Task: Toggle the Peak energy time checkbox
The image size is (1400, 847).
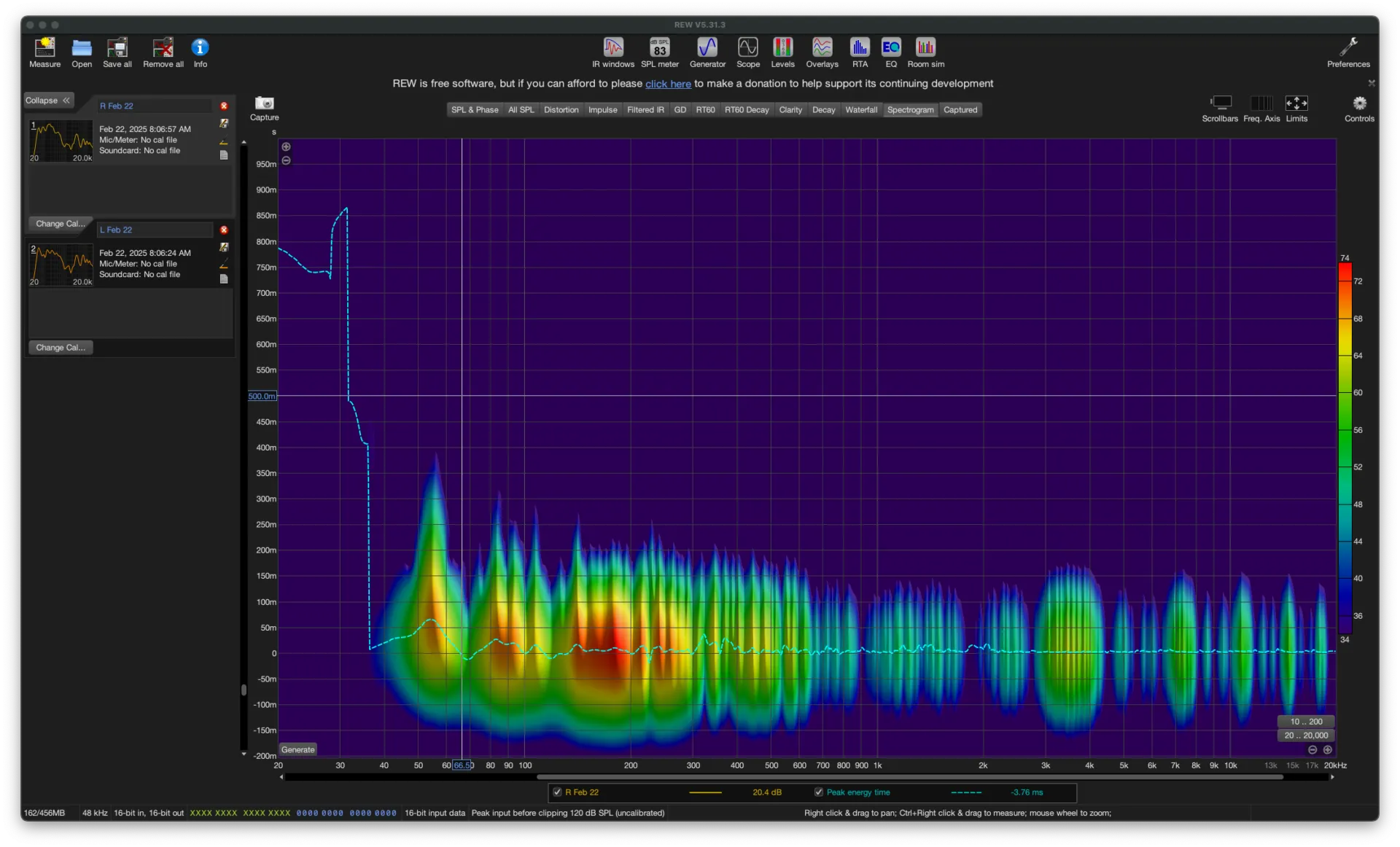Action: pyautogui.click(x=819, y=792)
